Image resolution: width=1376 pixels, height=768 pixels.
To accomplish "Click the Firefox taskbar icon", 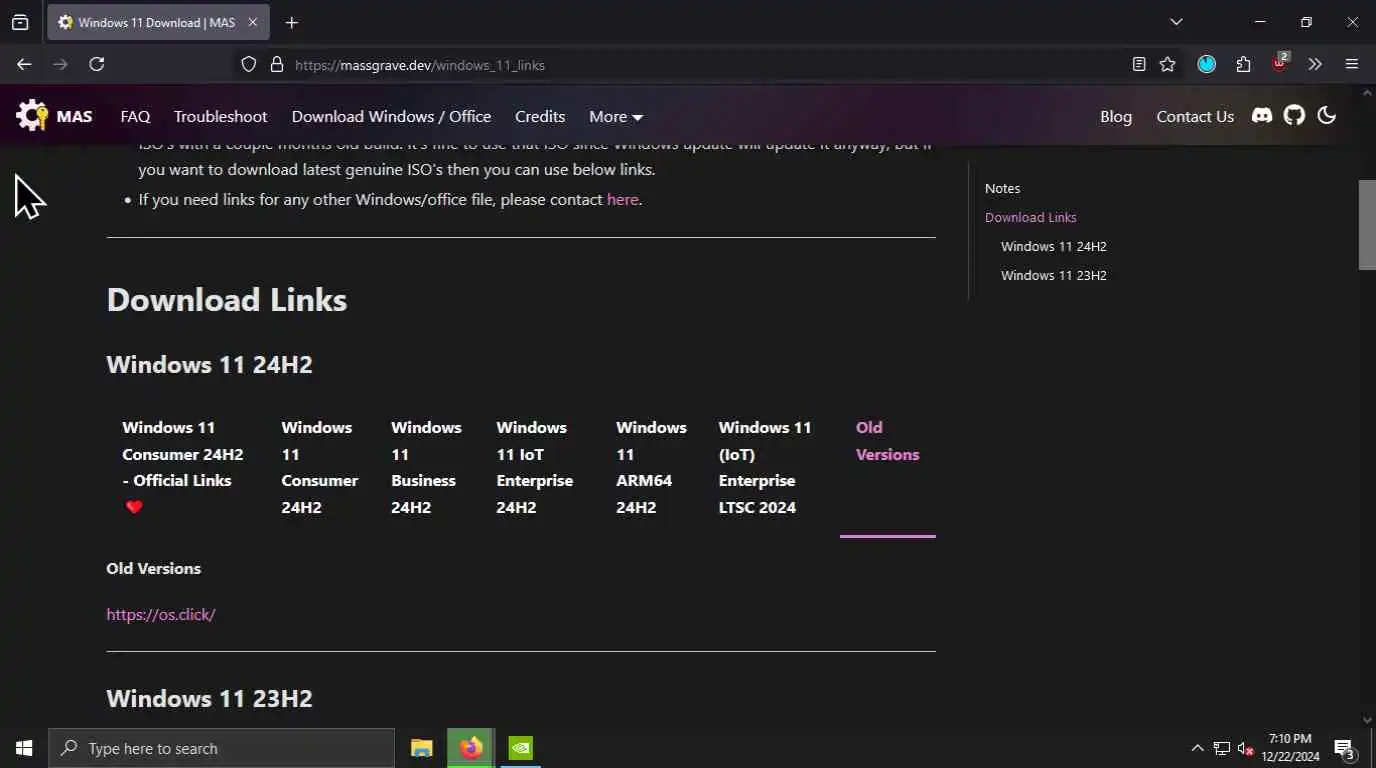I will pos(471,748).
